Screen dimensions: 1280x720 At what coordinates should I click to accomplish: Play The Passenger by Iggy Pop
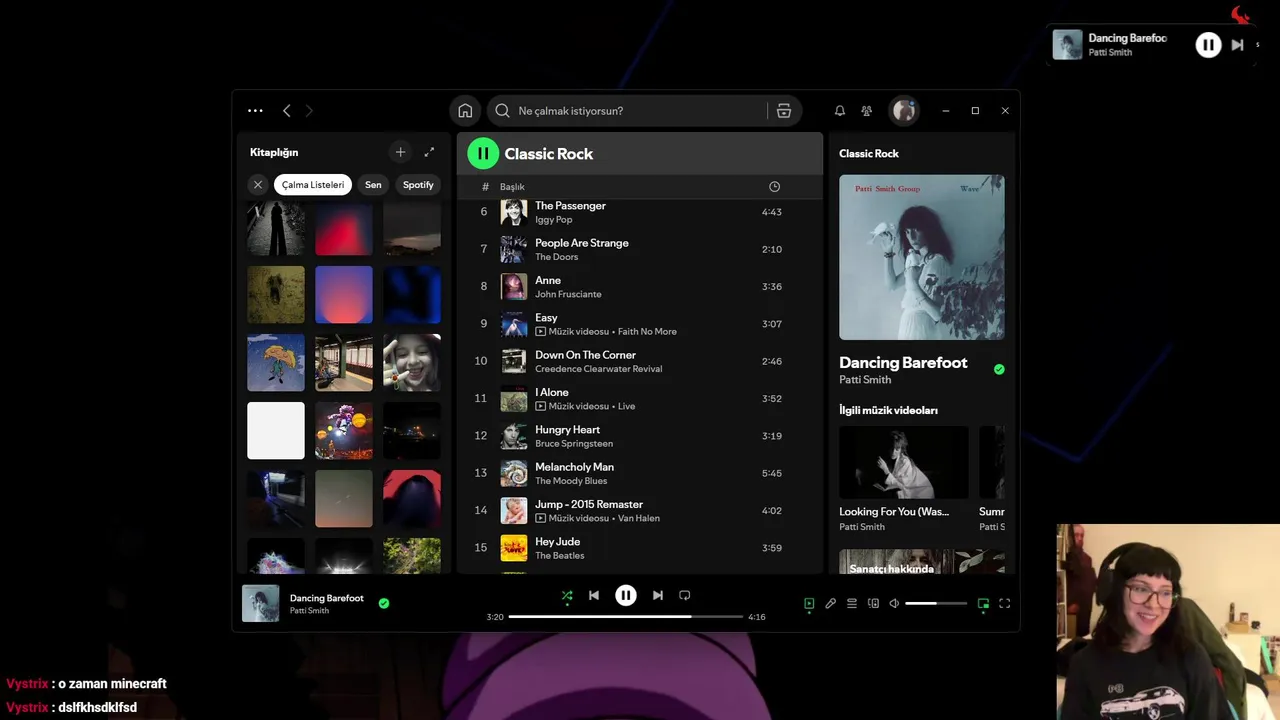click(640, 212)
